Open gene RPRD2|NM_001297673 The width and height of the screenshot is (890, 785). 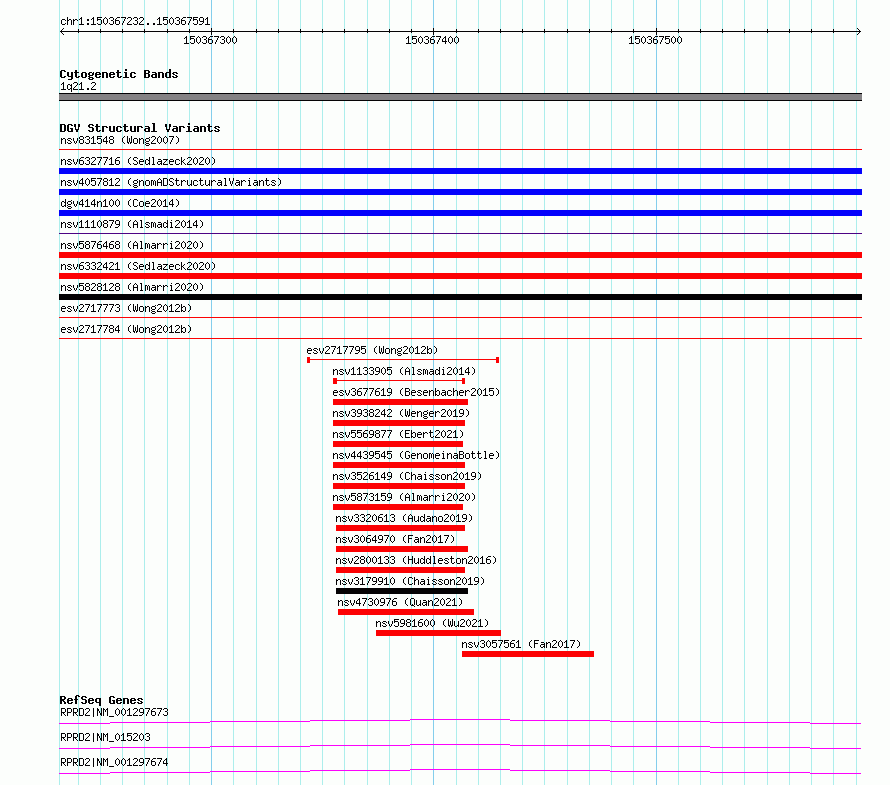pyautogui.click(x=114, y=712)
